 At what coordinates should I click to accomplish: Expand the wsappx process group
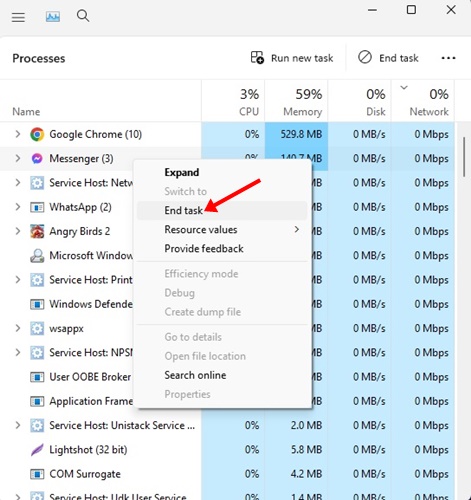[18, 328]
